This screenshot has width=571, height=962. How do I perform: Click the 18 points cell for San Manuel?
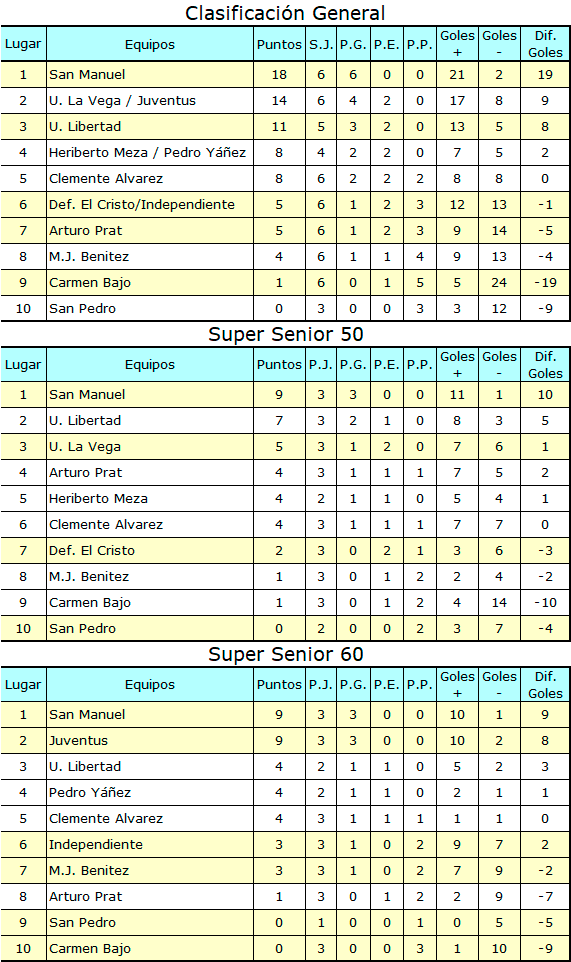pyautogui.click(x=279, y=74)
